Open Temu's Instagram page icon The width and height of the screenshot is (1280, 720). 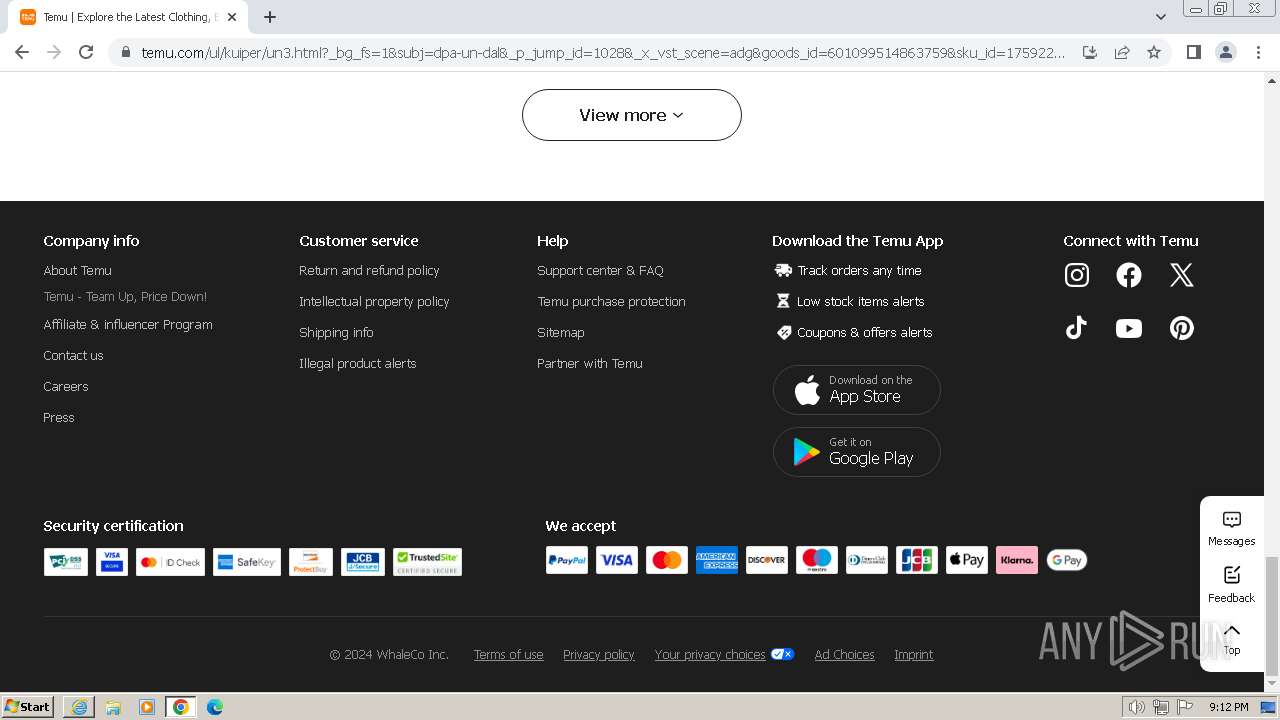click(1077, 275)
